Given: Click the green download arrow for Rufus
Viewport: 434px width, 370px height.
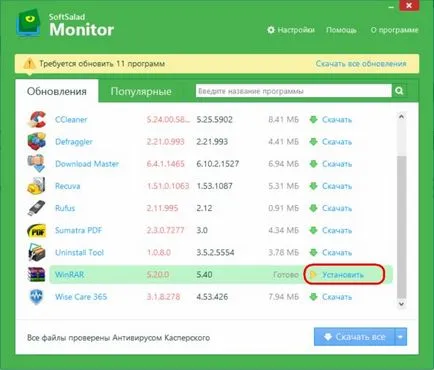Looking at the screenshot, I should point(313,208).
